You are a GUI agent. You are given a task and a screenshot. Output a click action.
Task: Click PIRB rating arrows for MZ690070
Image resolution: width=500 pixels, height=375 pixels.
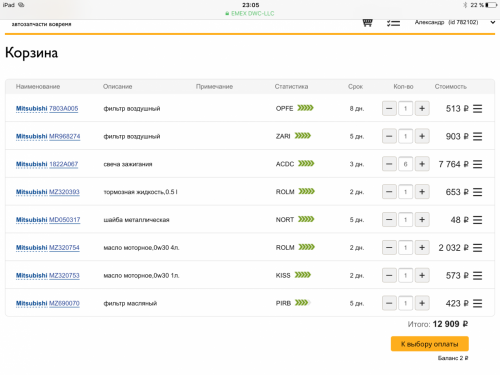[x=303, y=303]
